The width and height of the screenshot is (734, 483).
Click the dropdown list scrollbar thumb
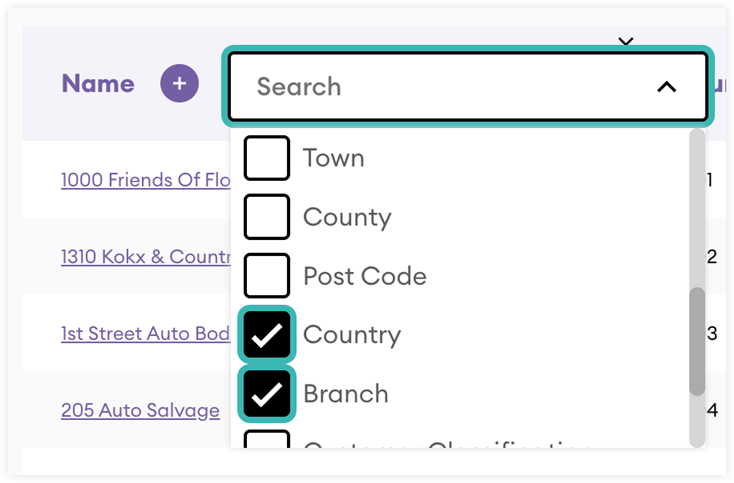[x=697, y=340]
